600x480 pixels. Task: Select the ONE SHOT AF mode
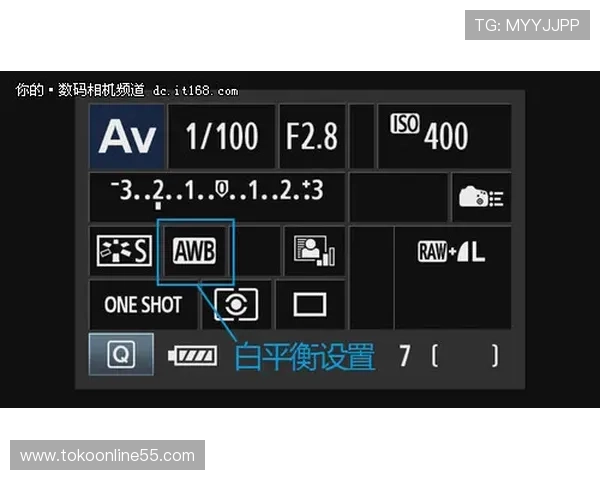[143, 305]
